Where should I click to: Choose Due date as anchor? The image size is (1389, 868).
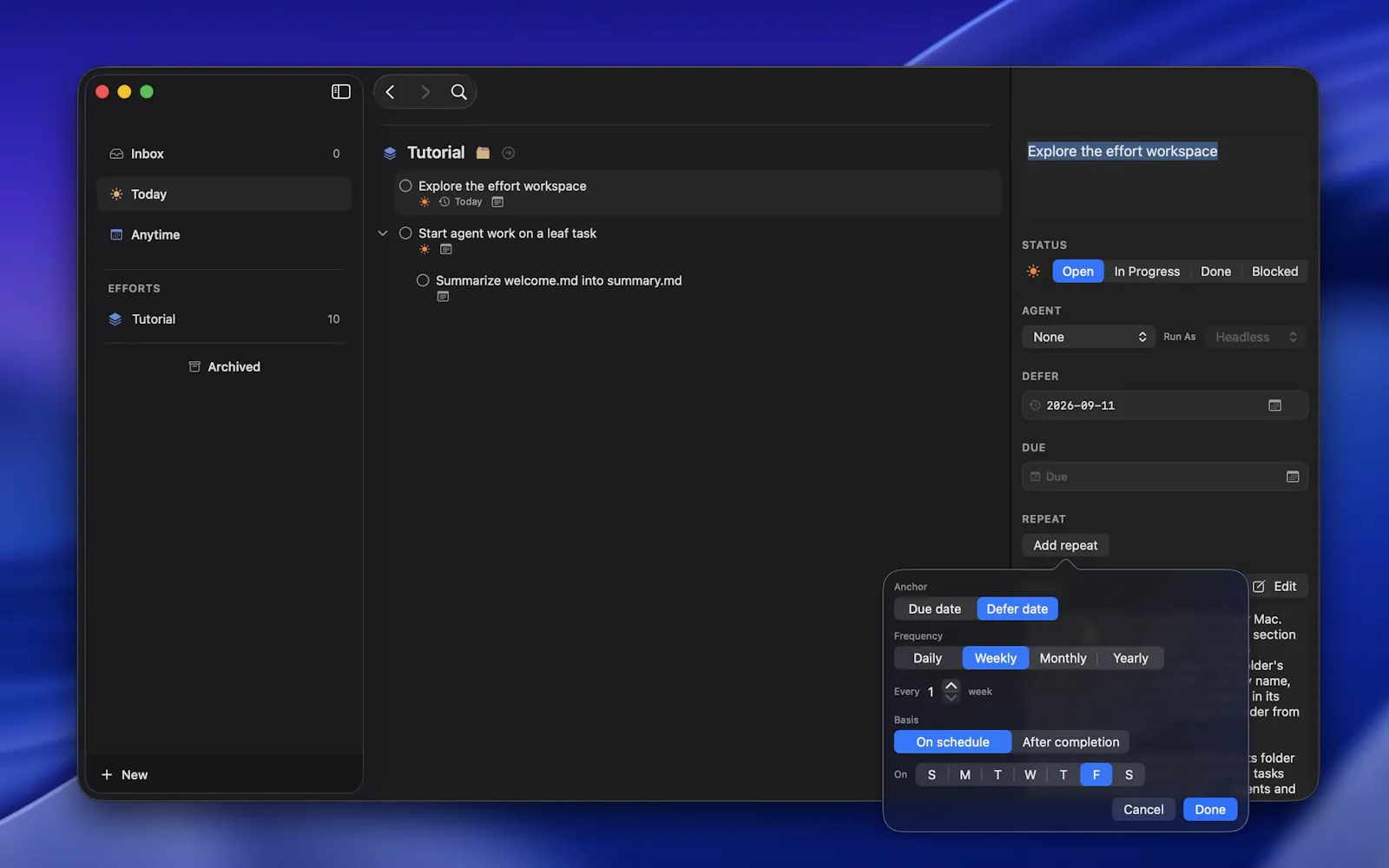click(x=935, y=609)
